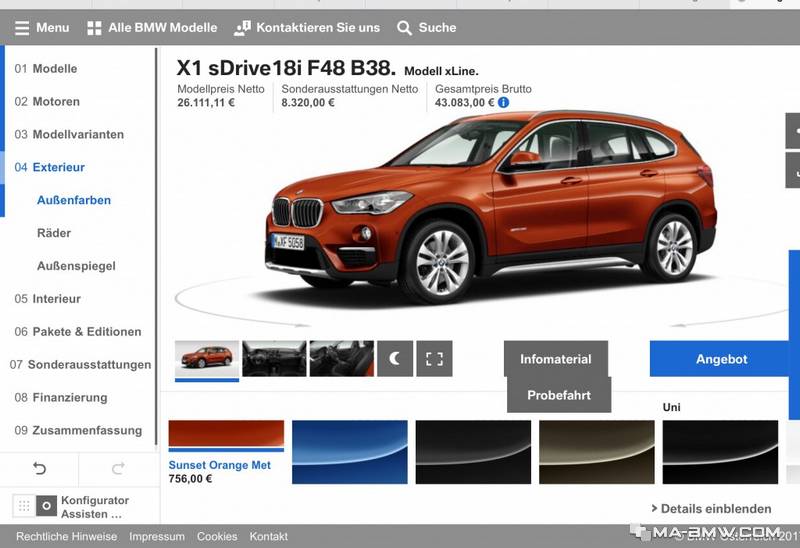Click the Kontaktieren Sie uns contact icon
The height and width of the screenshot is (548, 800).
(x=242, y=28)
